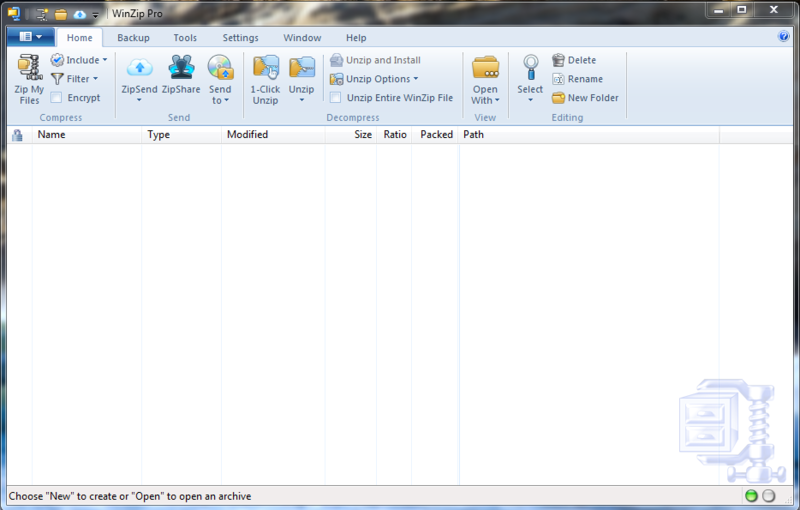Screen dimensions: 800x510
Task: Click the 1-Click Unzip icon
Action: click(266, 67)
